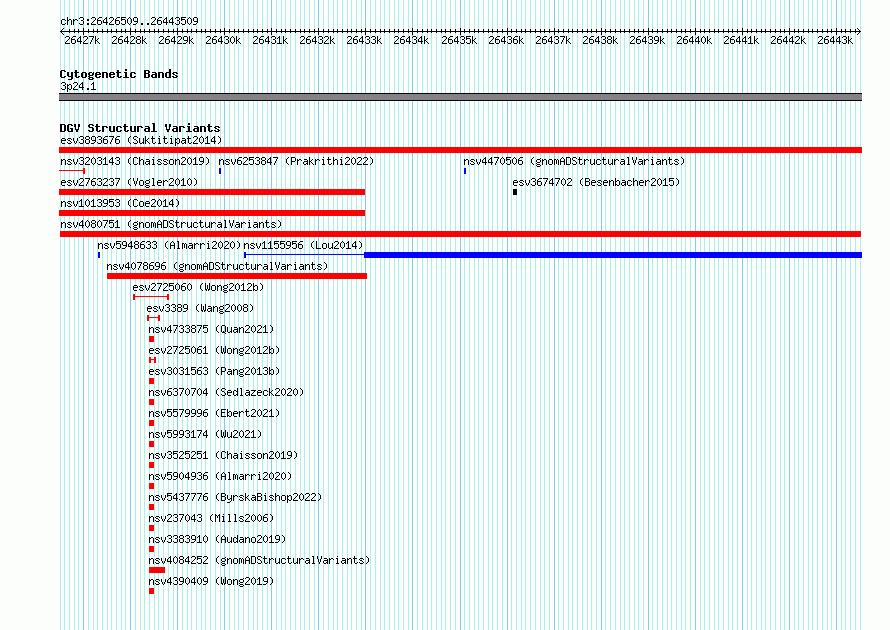Open nsv4733875 (Quan2021) label
Viewport: 890px width, 630px height.
[211, 329]
